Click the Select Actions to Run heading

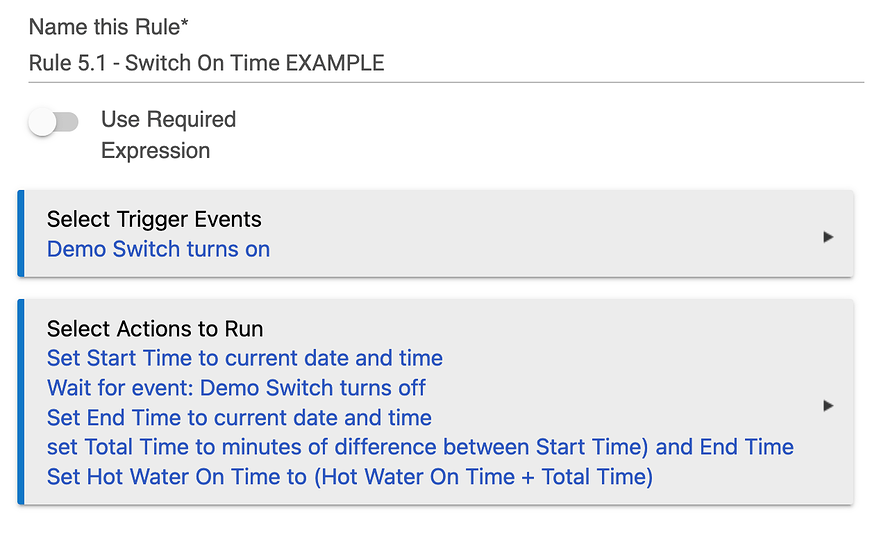click(x=155, y=329)
